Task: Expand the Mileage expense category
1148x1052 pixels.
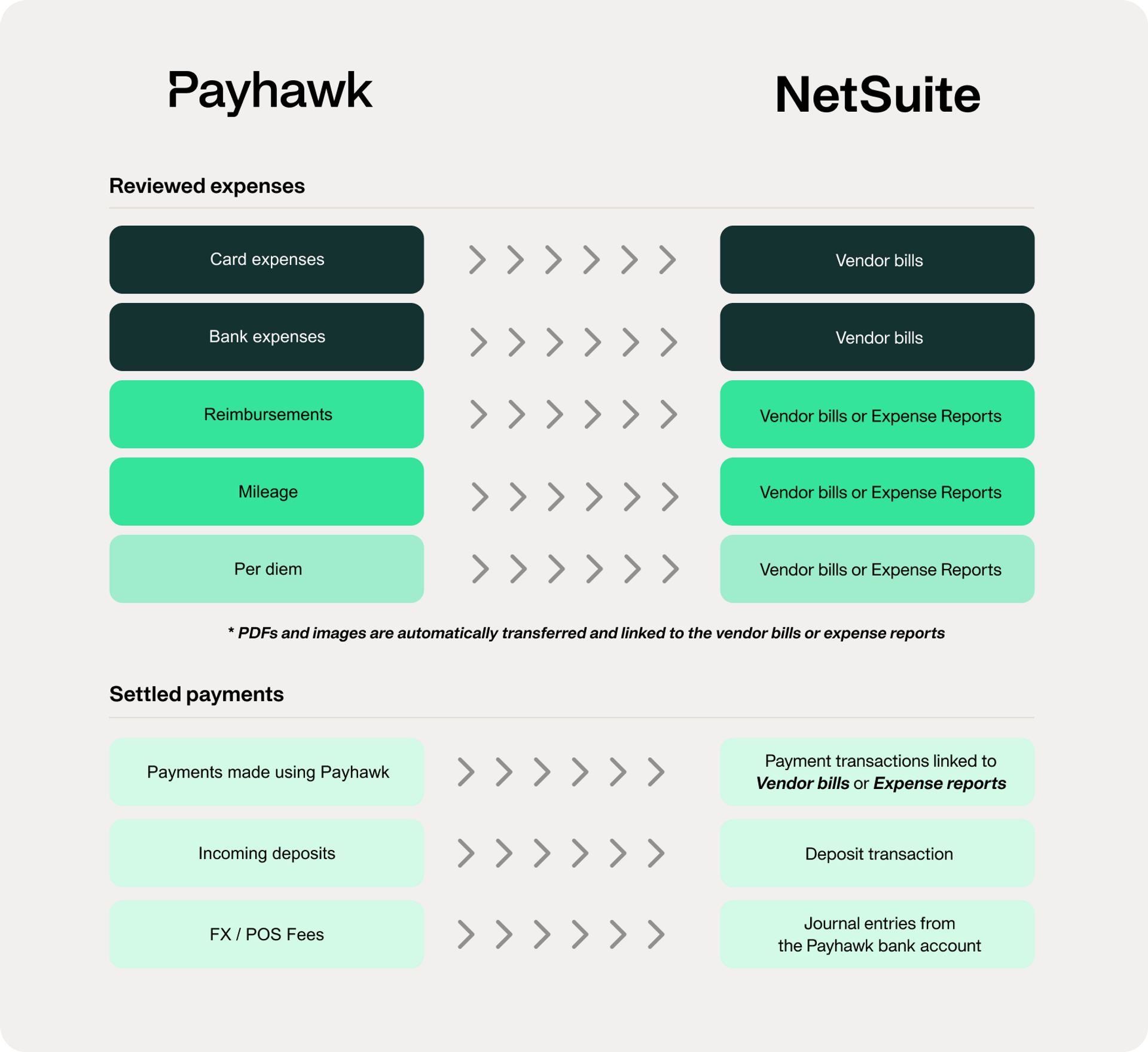Action: pos(267,492)
